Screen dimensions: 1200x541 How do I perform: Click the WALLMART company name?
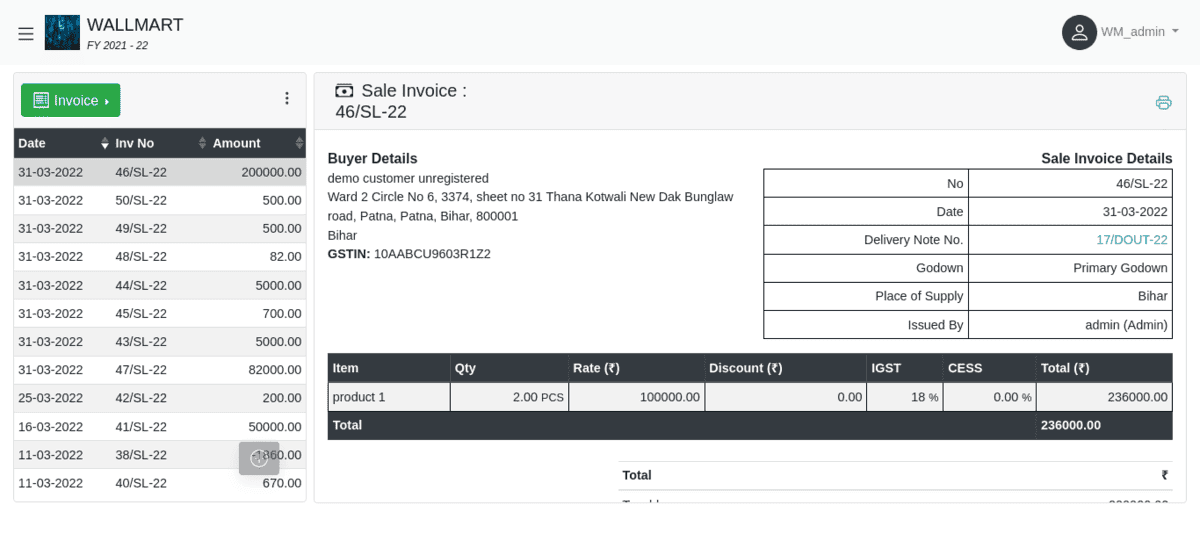[x=135, y=24]
